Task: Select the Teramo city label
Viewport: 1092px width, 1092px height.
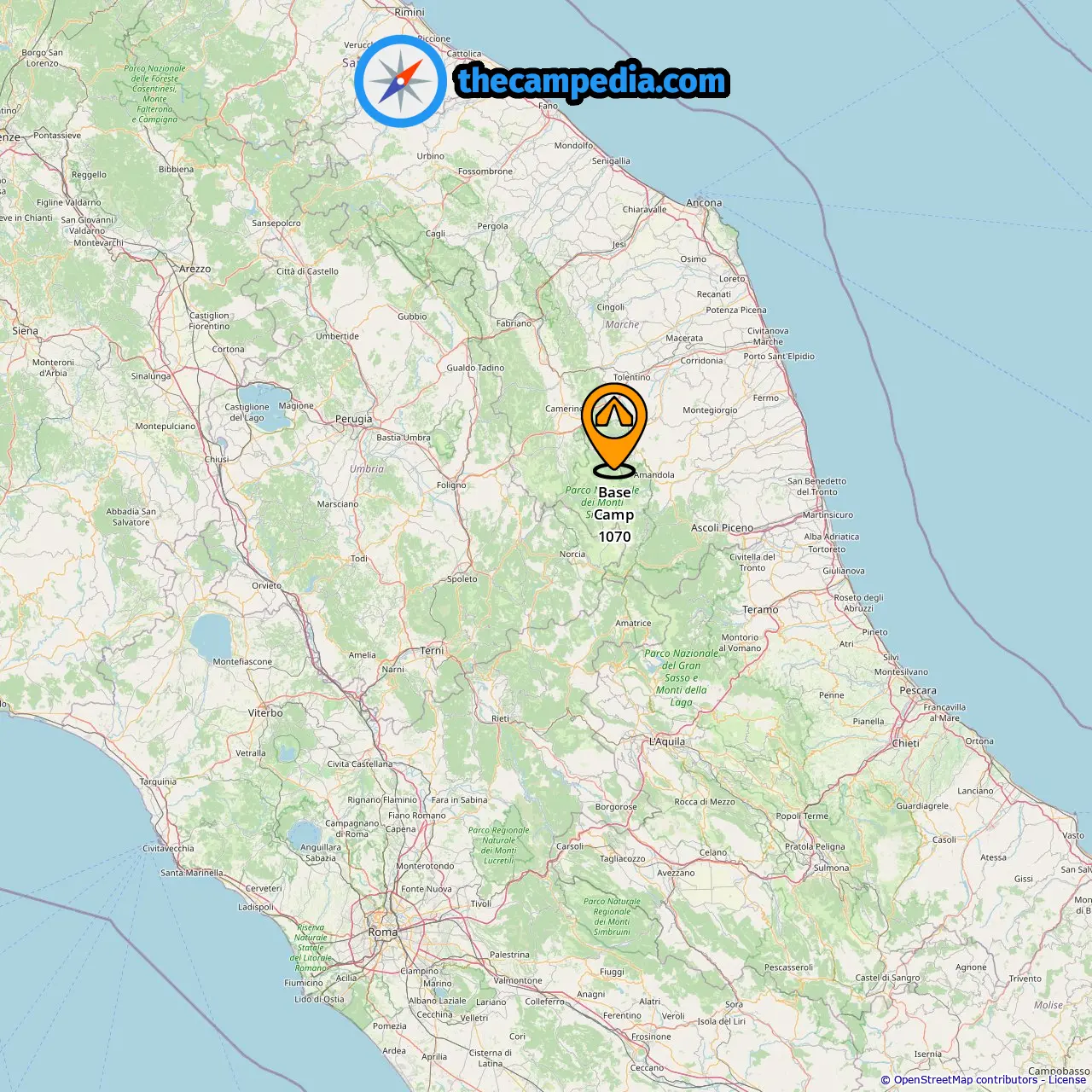Action: click(760, 610)
